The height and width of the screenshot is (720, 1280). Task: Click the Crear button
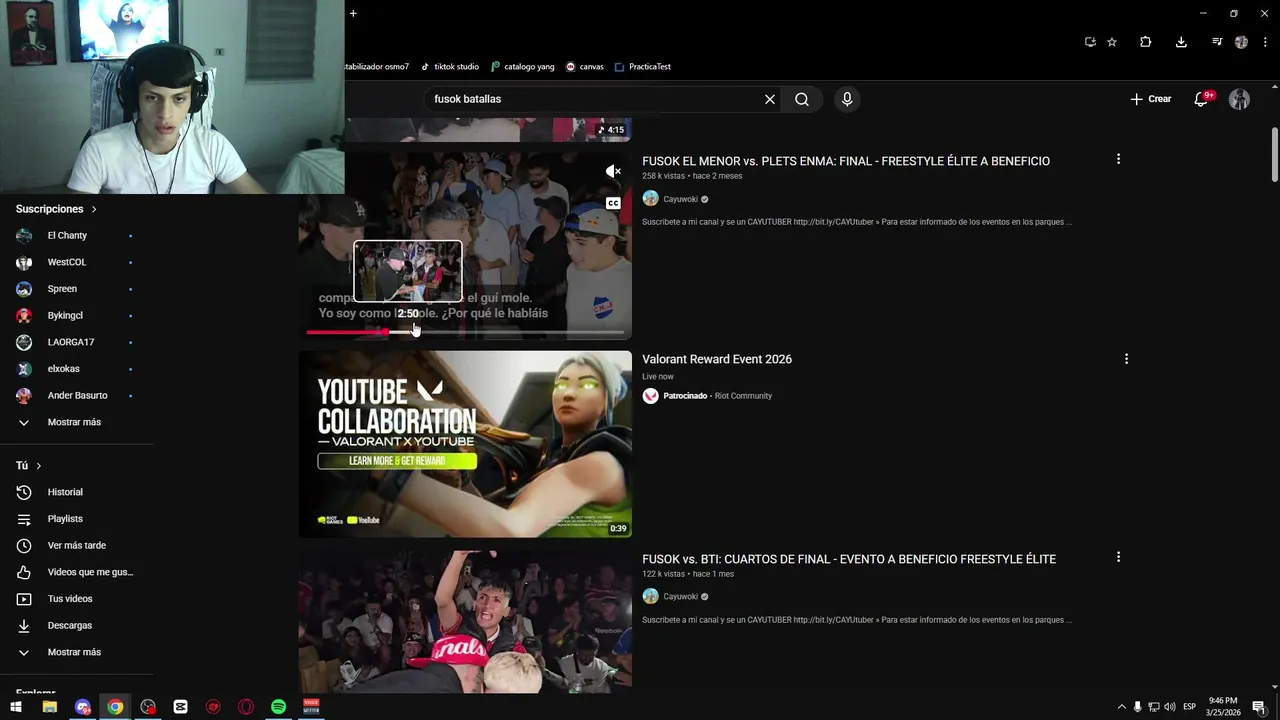click(x=1150, y=99)
